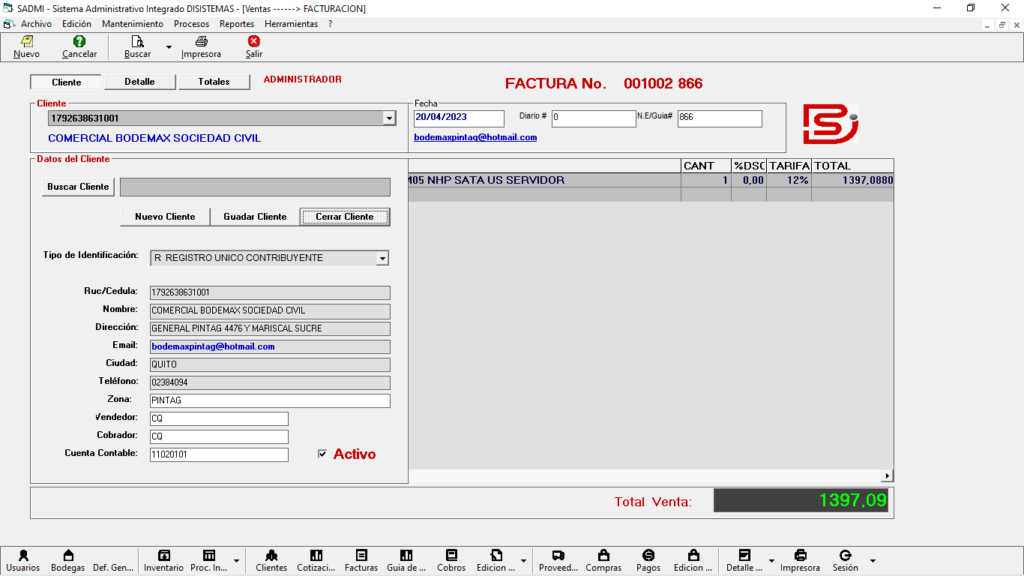Click the Cuenta Contable field

point(219,455)
